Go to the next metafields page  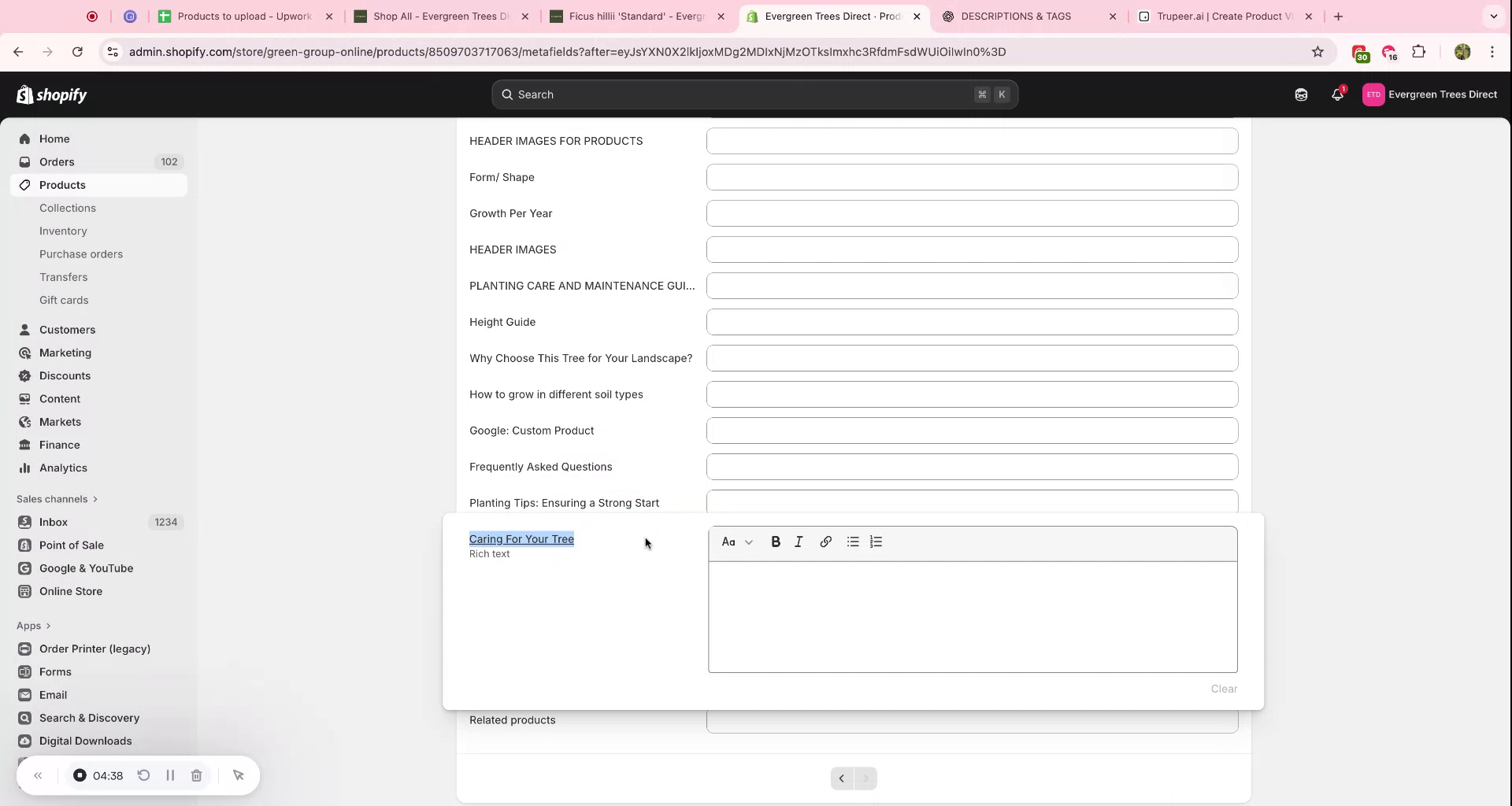coord(865,778)
